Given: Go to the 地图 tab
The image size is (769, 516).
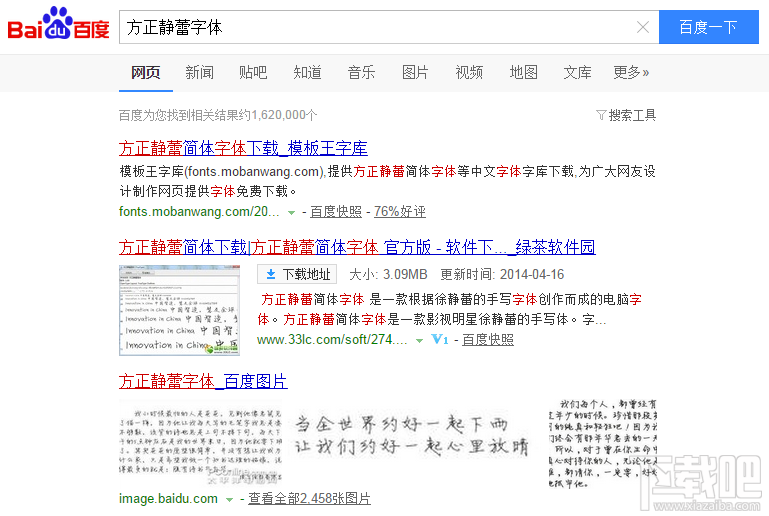Looking at the screenshot, I should pos(523,72).
